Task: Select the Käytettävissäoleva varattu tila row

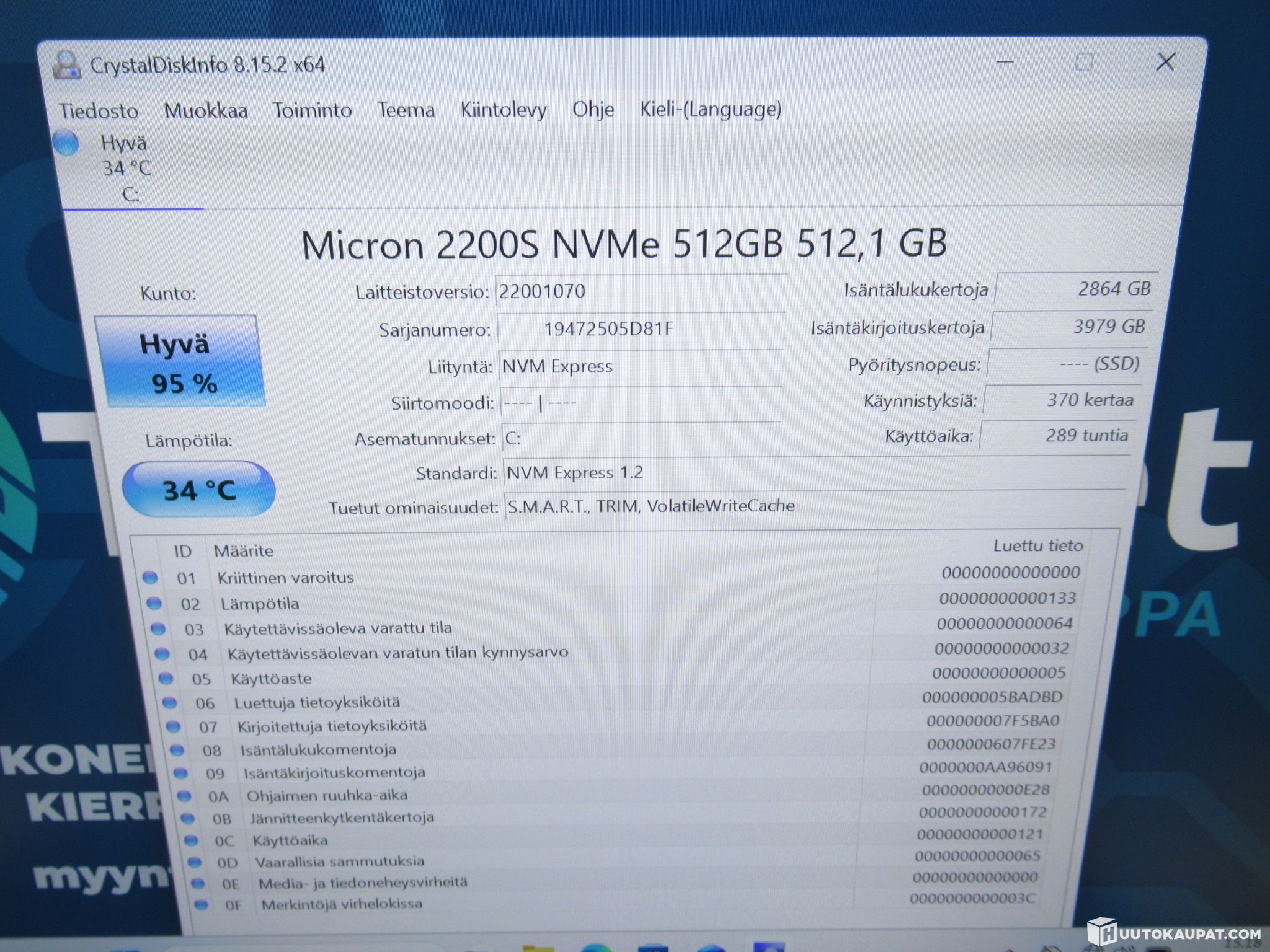Action: click(x=613, y=626)
